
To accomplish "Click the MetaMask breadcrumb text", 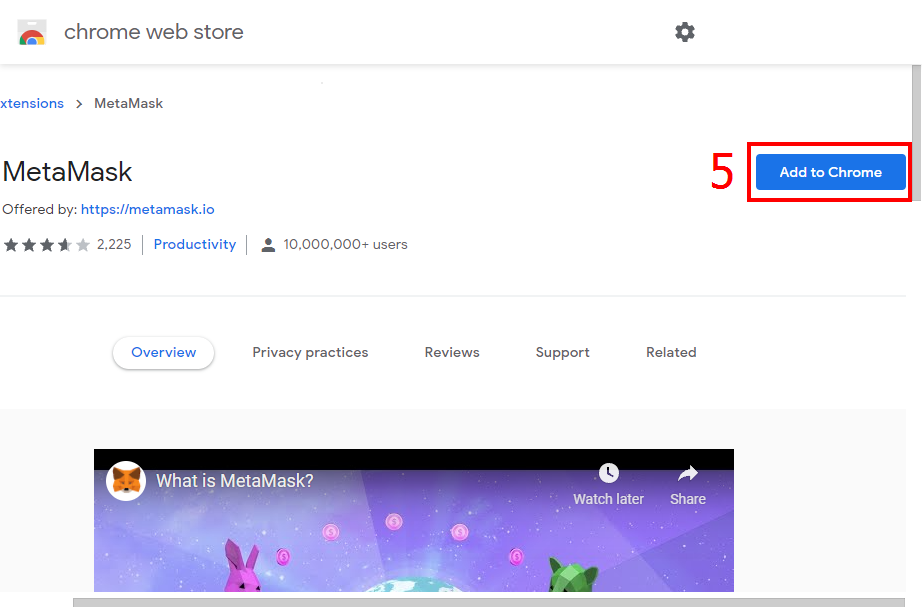I will (x=128, y=103).
